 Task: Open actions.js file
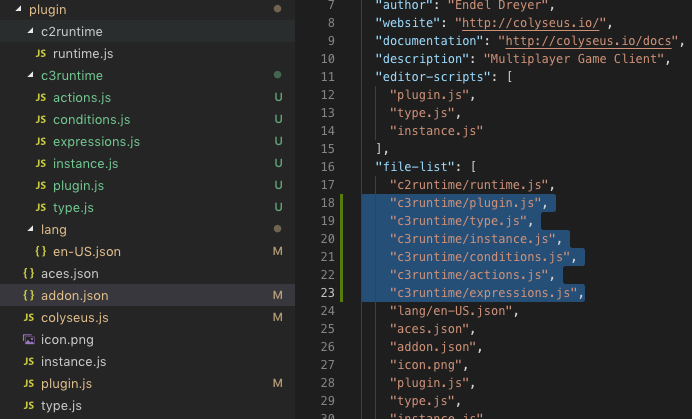tap(82, 98)
